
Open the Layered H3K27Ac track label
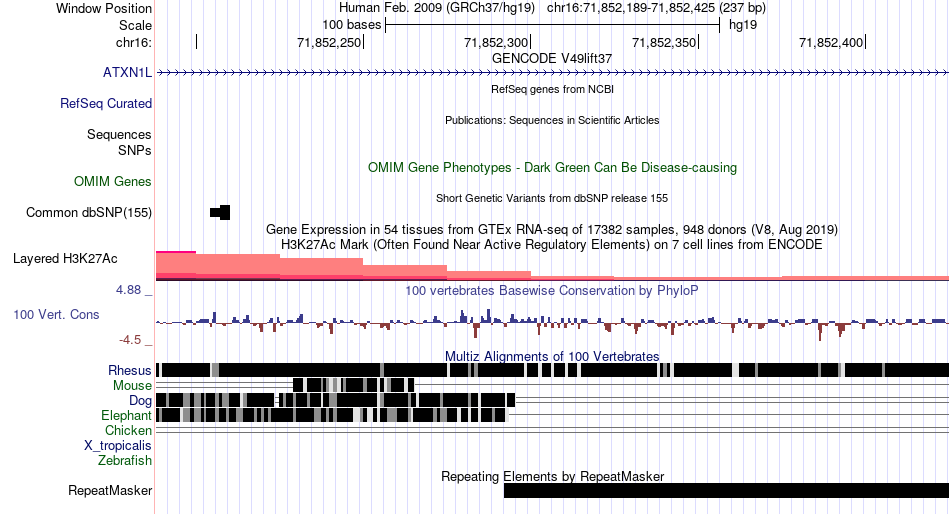[x=65, y=259]
